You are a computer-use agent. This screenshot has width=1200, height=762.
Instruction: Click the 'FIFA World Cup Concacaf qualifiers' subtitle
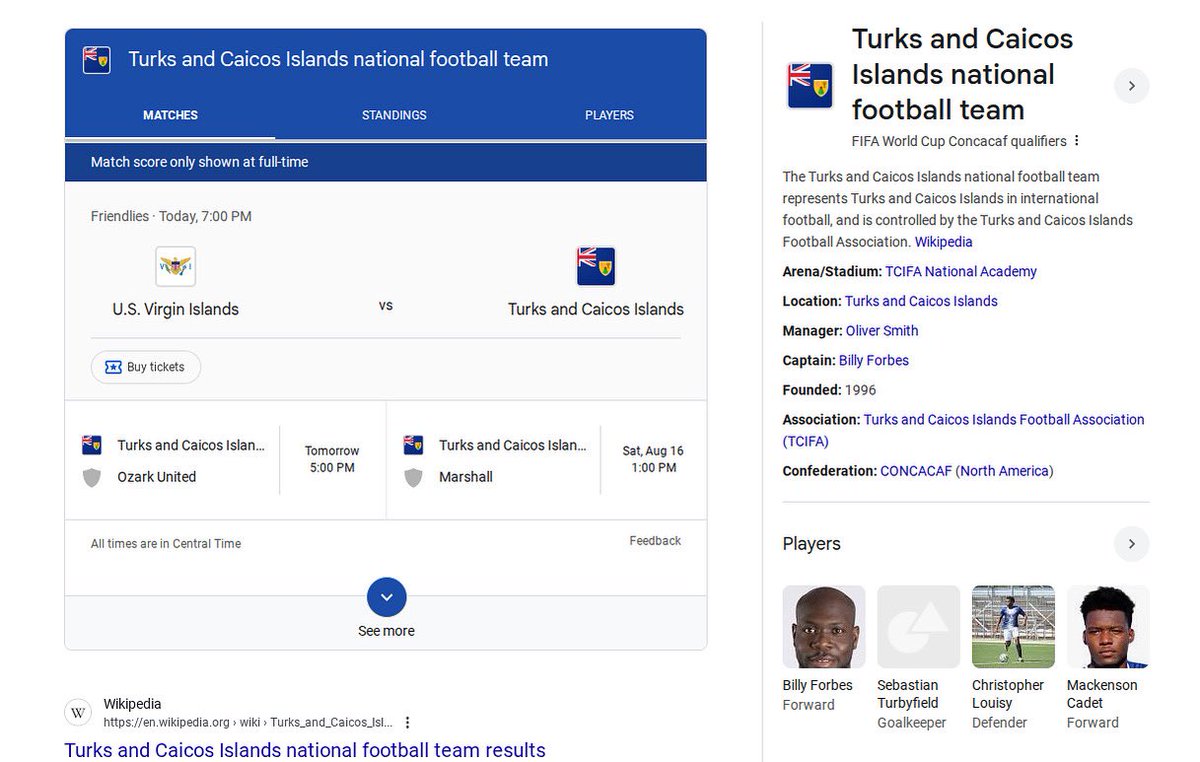[x=959, y=141]
